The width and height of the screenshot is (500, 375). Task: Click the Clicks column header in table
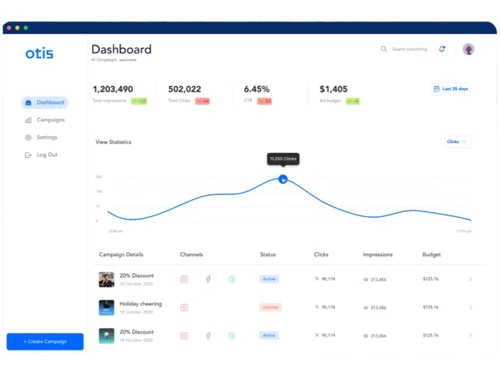point(321,255)
